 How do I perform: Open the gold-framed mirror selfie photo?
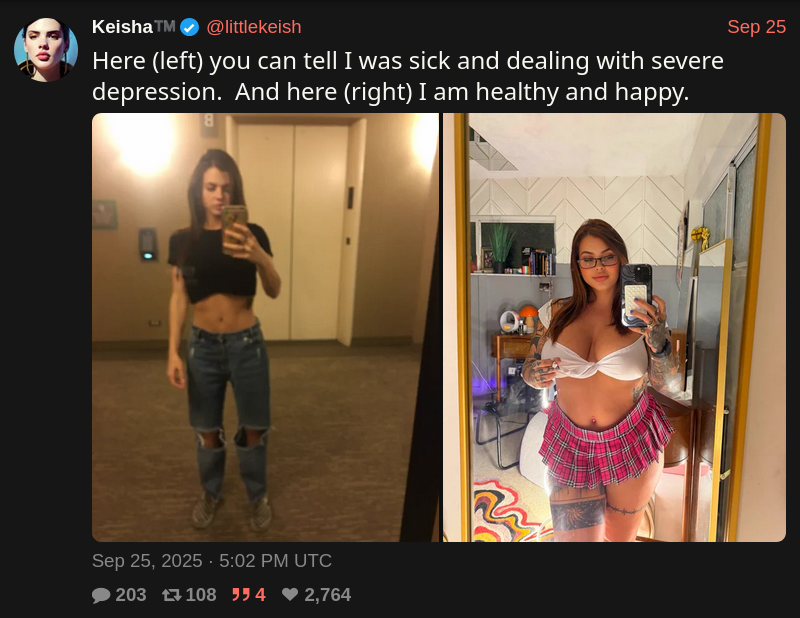click(x=614, y=327)
